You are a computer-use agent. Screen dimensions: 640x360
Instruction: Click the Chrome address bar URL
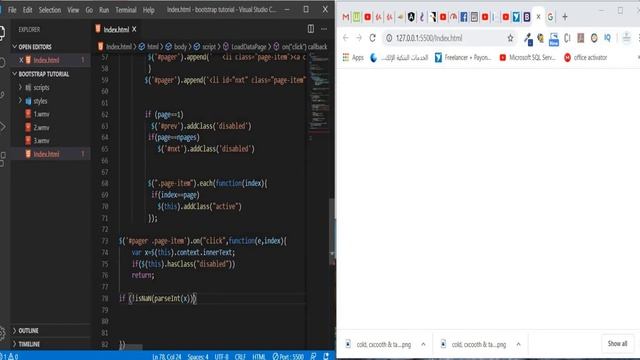pyautogui.click(x=429, y=38)
